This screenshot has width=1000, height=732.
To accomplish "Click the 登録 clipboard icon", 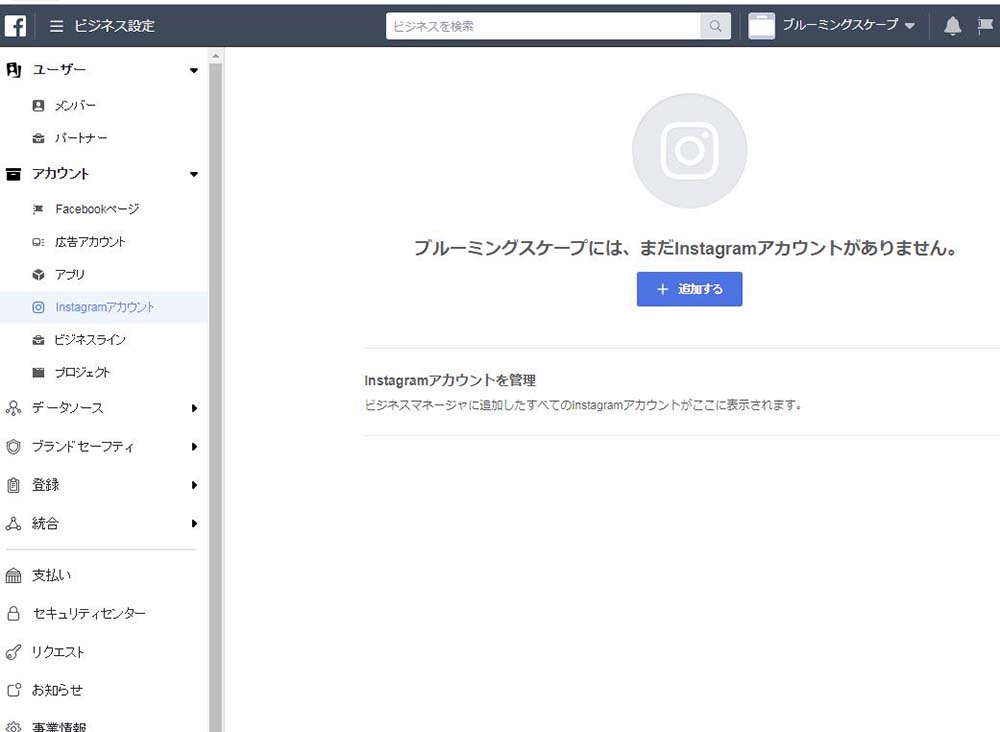I will (13, 485).
